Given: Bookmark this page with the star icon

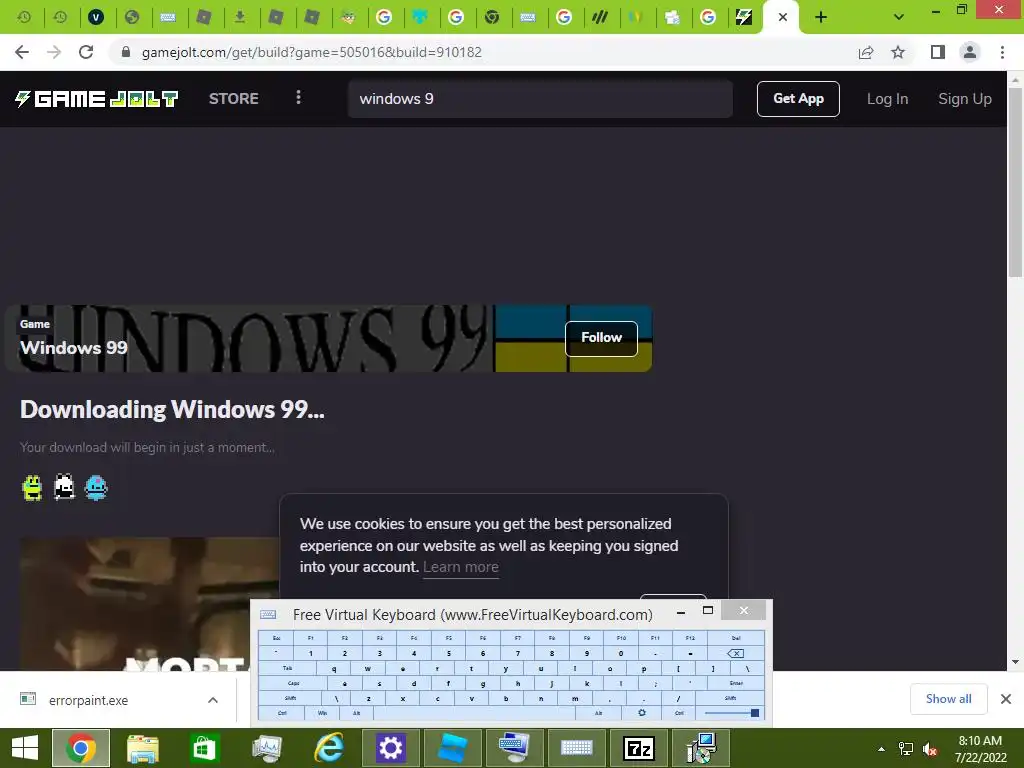Looking at the screenshot, I should coord(898,52).
